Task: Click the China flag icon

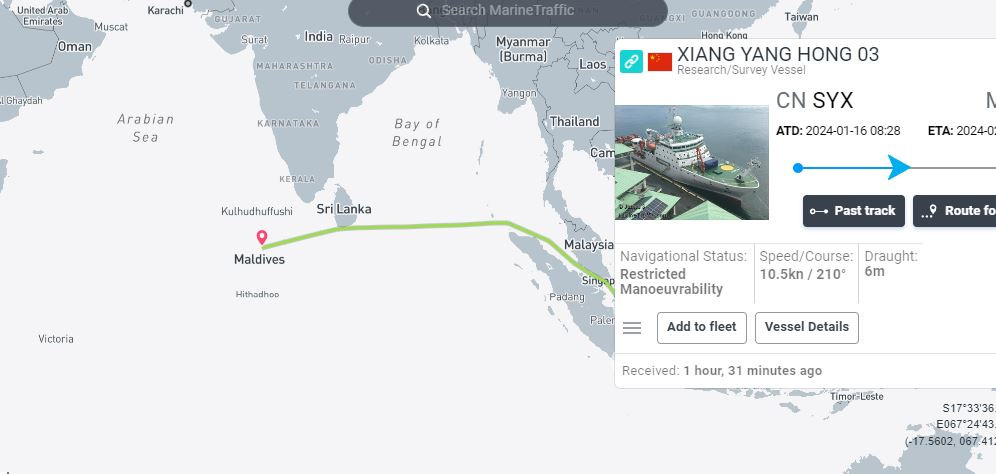Action: pos(660,62)
